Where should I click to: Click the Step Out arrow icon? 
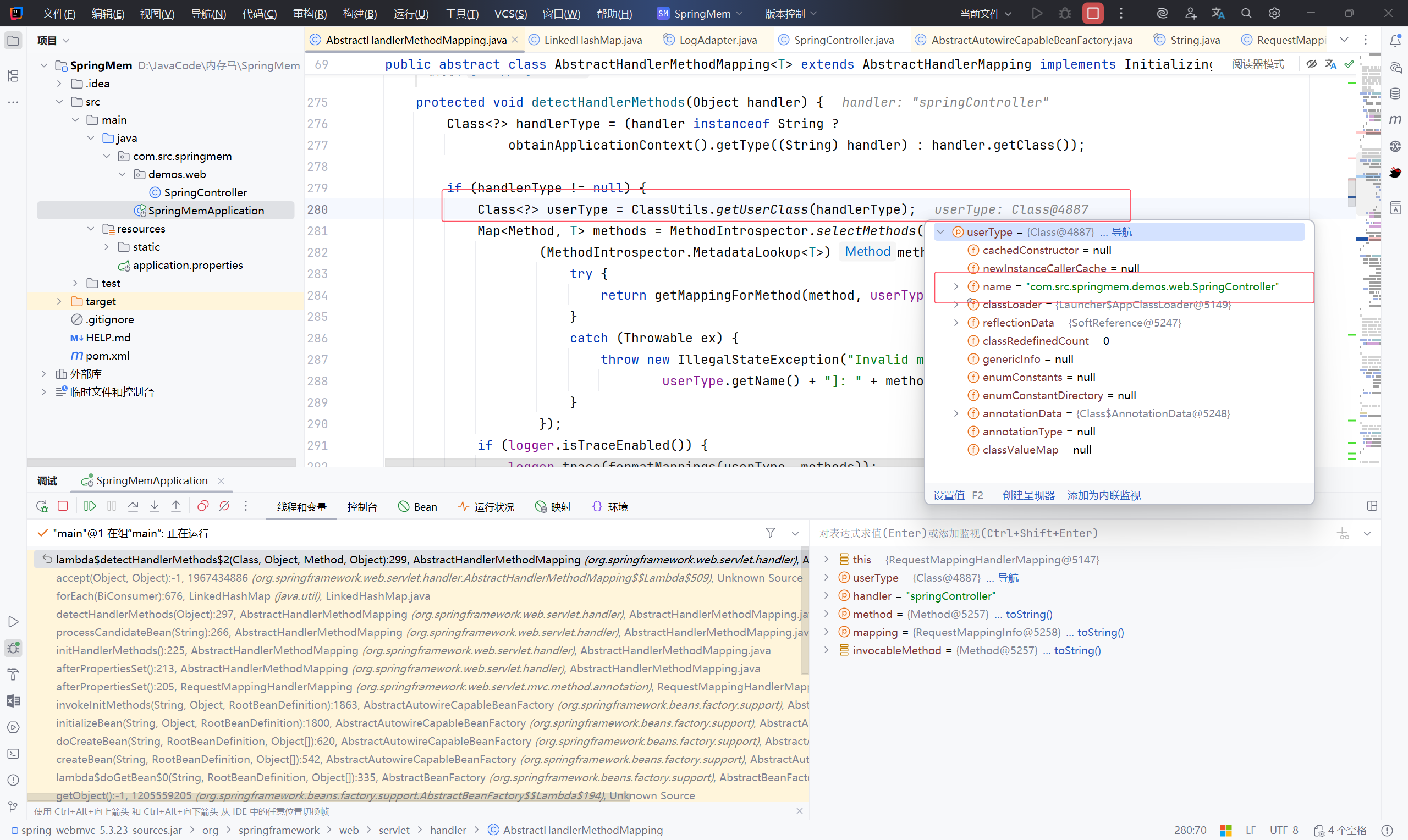[176, 506]
